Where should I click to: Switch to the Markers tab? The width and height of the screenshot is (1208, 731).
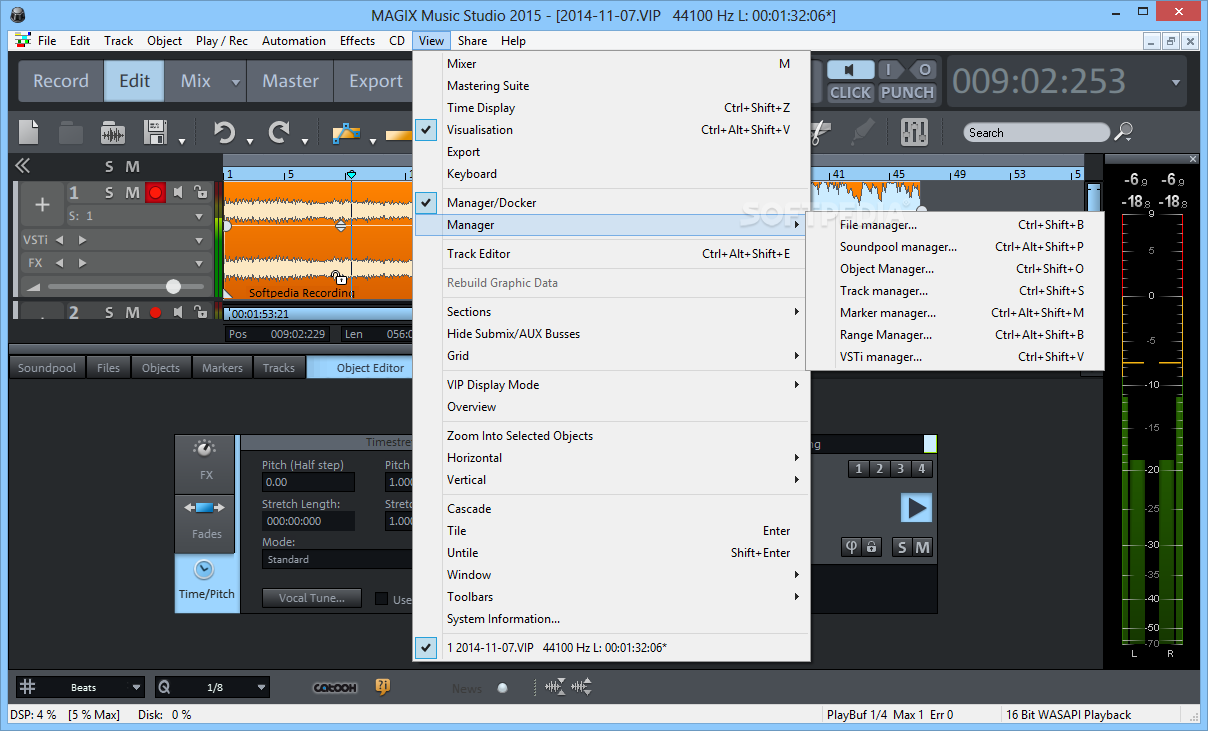click(x=222, y=368)
